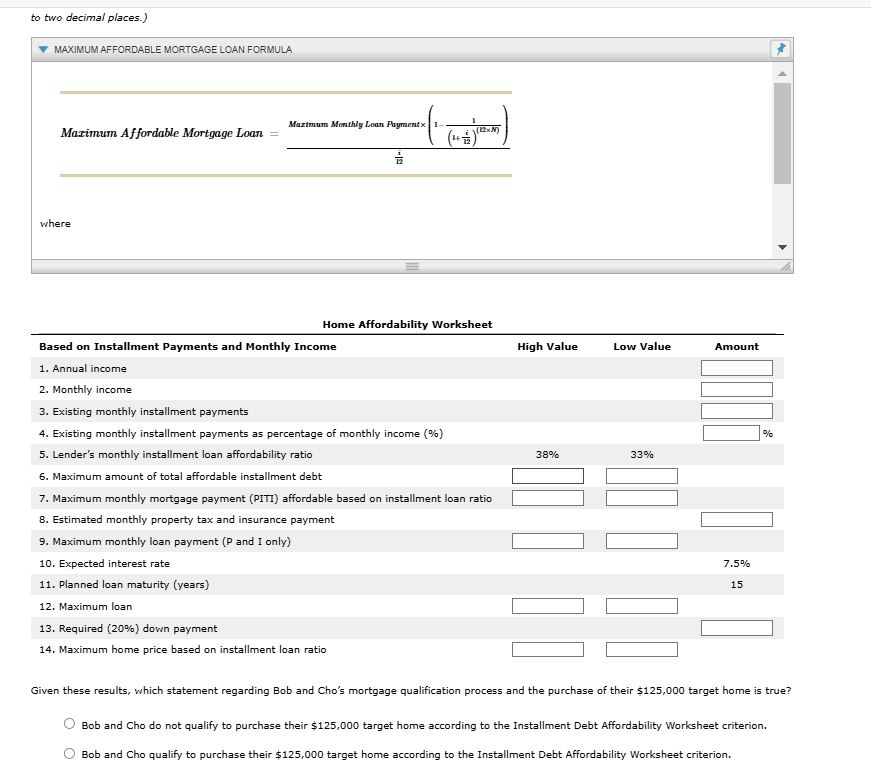Click the '15' planned loan maturity value
This screenshot has width=871, height=776.
pos(737,584)
